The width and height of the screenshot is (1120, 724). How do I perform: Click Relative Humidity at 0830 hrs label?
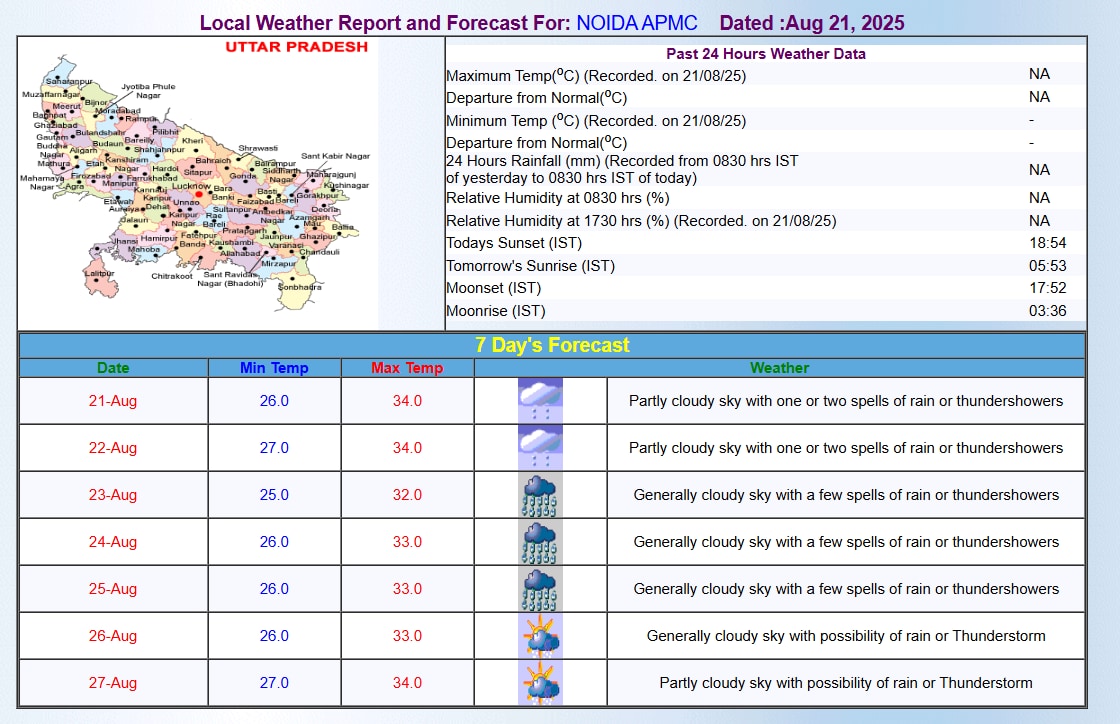pos(557,198)
